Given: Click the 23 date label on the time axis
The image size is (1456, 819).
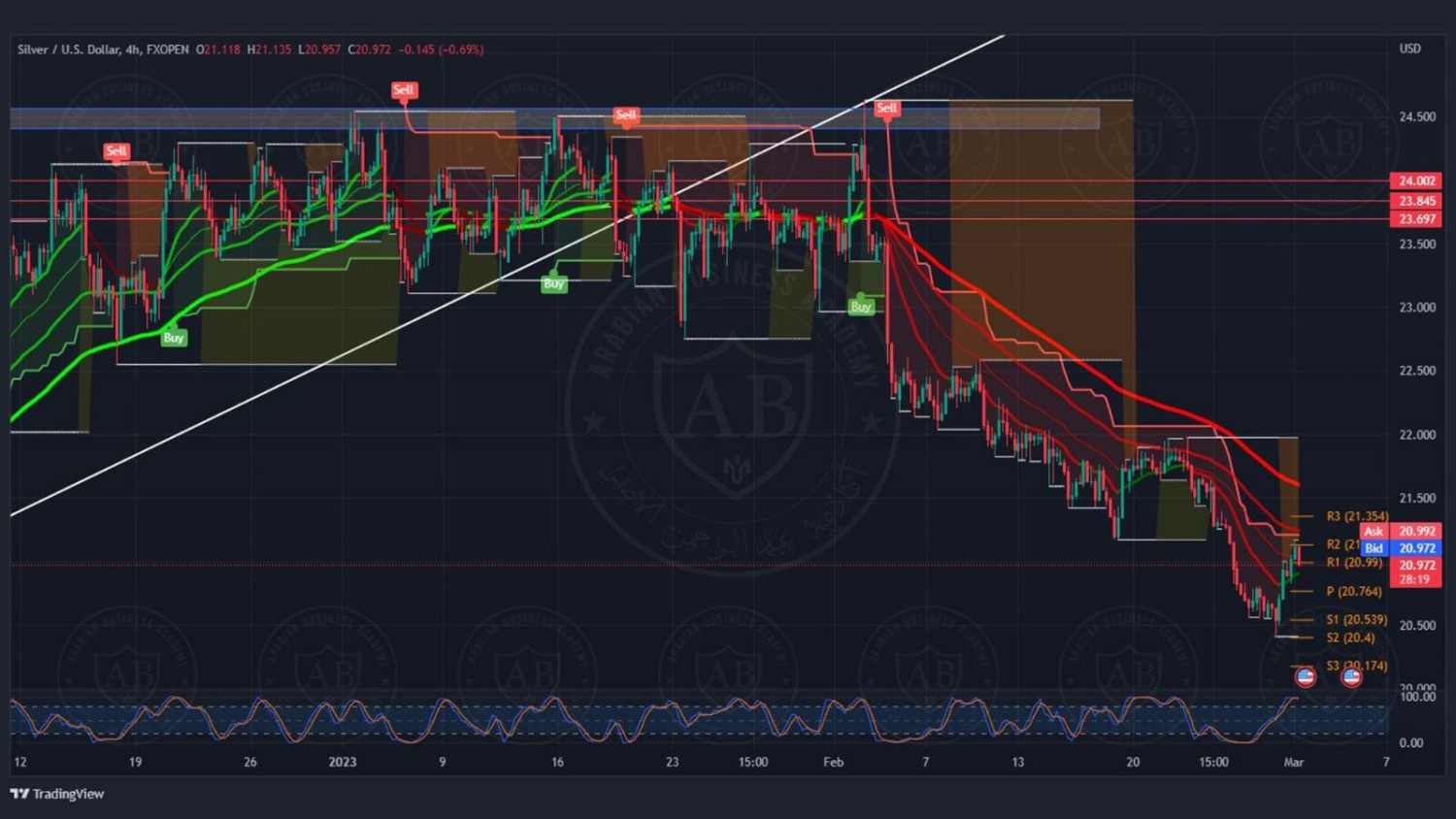Looking at the screenshot, I should [x=673, y=762].
